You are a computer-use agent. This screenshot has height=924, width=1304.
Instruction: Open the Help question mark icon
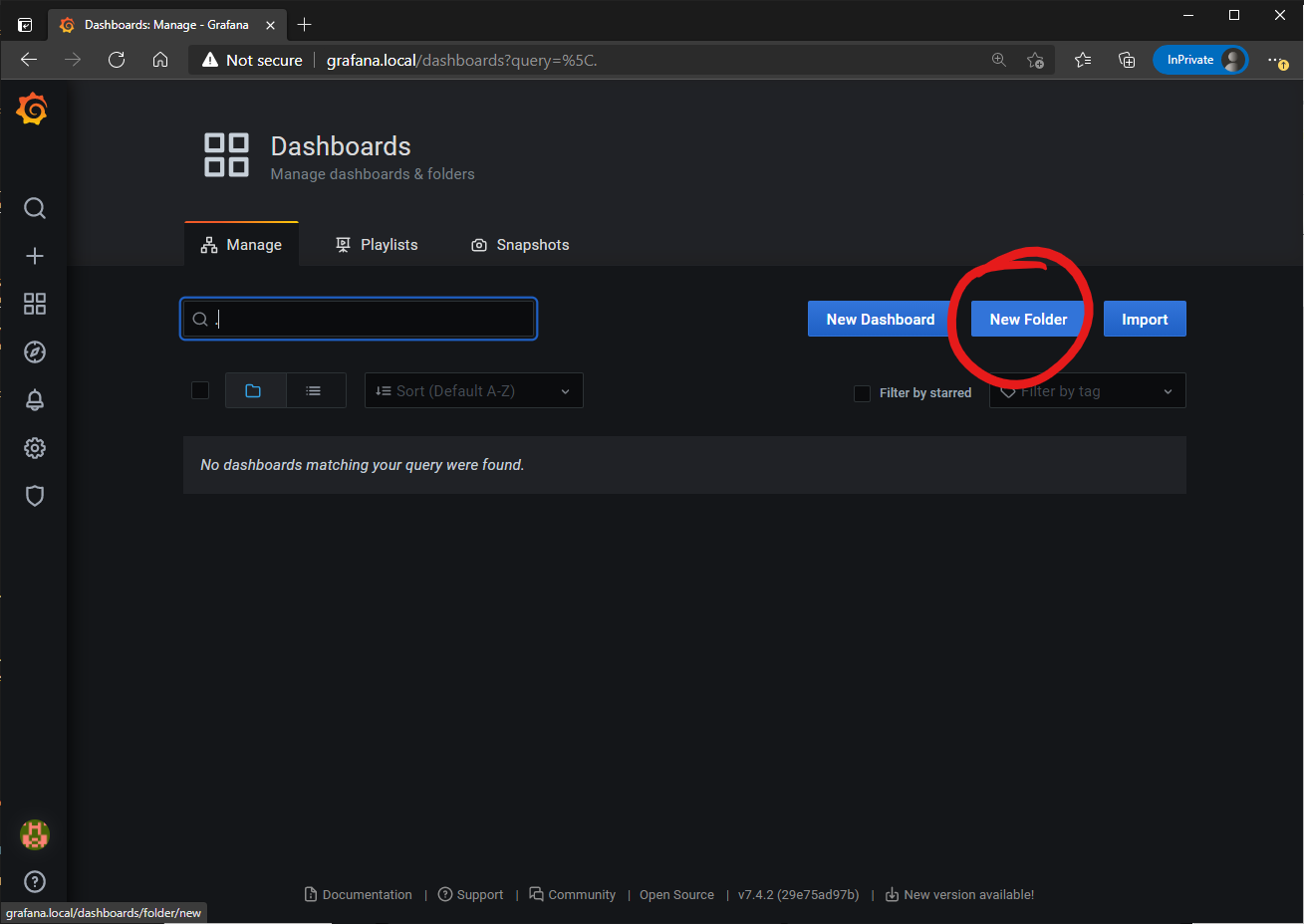(x=35, y=881)
